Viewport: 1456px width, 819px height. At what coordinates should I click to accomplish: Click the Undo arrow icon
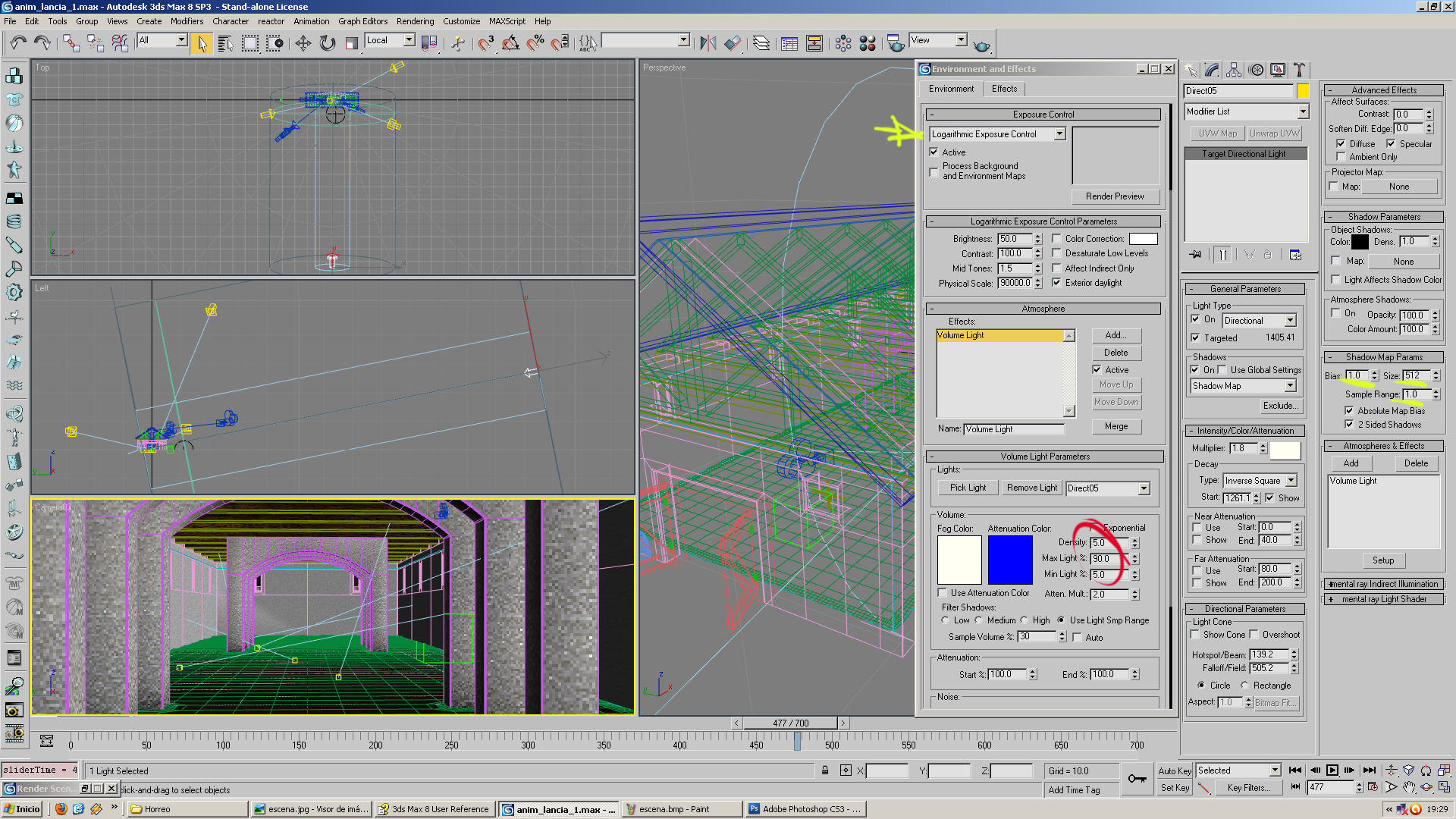18,43
